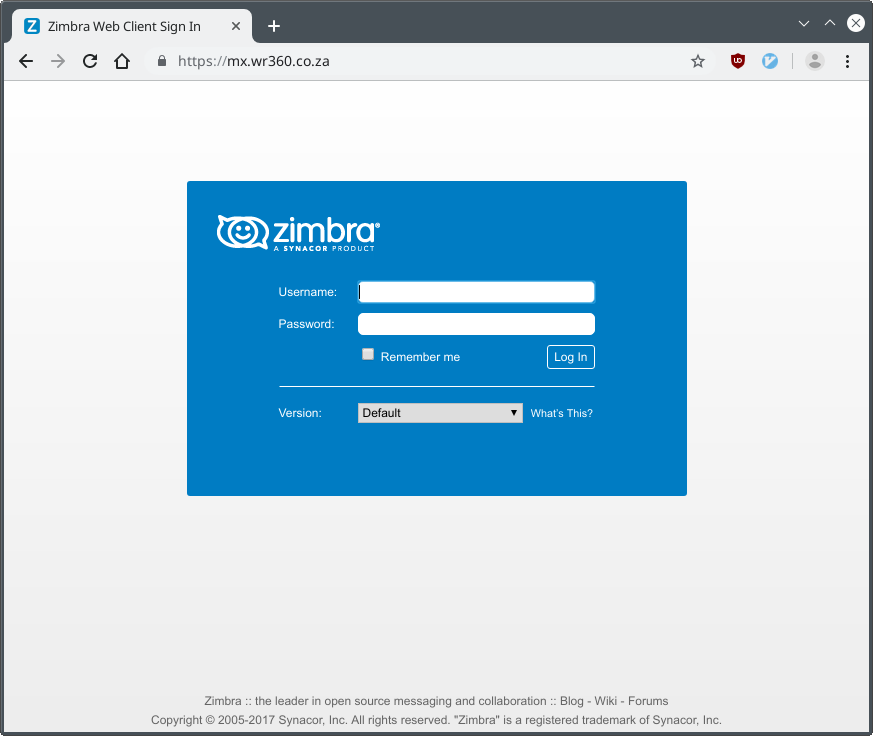The height and width of the screenshot is (736, 873).
Task: Close the browser window with X button
Action: (856, 23)
